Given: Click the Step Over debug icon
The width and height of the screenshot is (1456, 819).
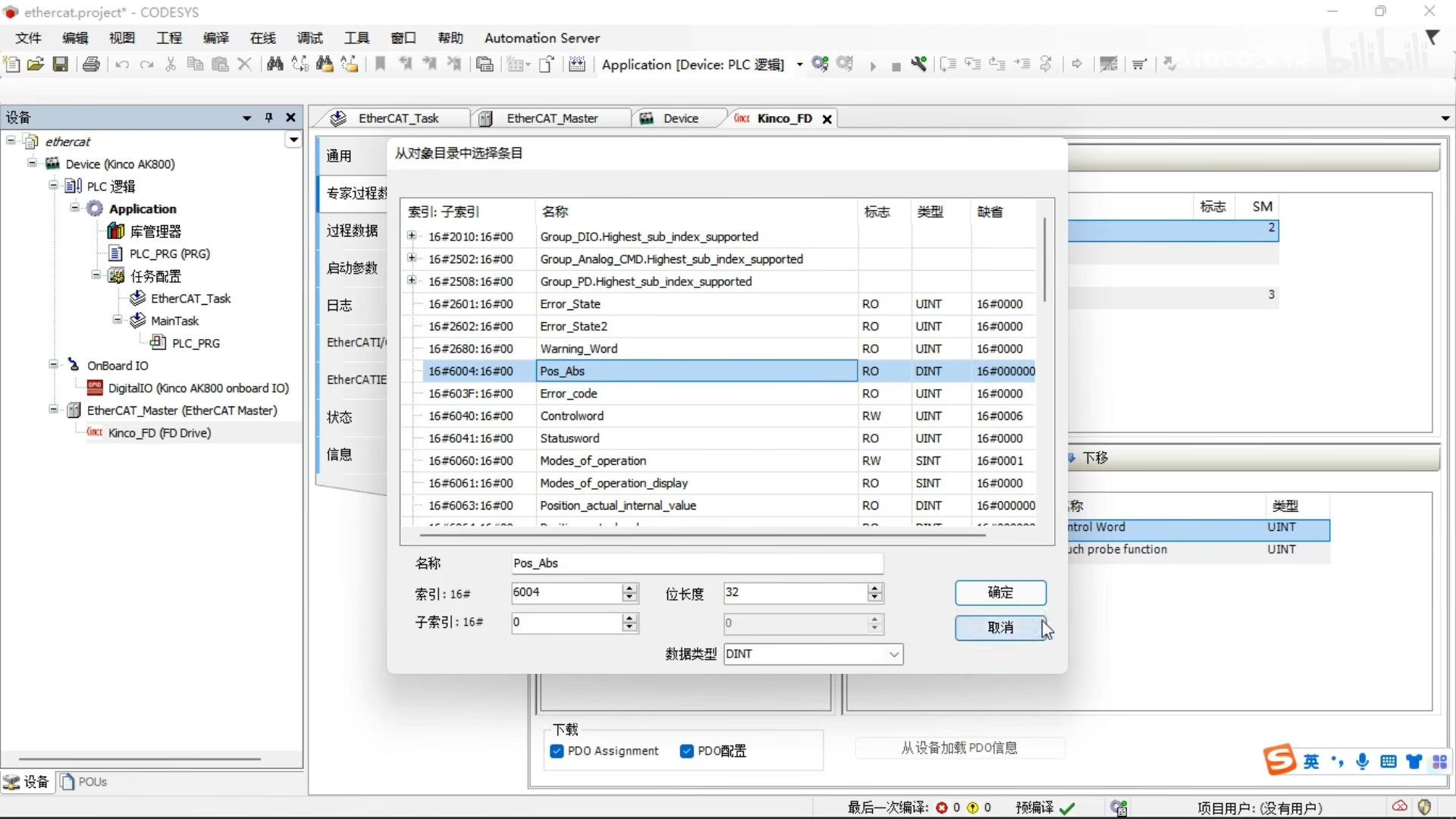Looking at the screenshot, I should pos(948,64).
